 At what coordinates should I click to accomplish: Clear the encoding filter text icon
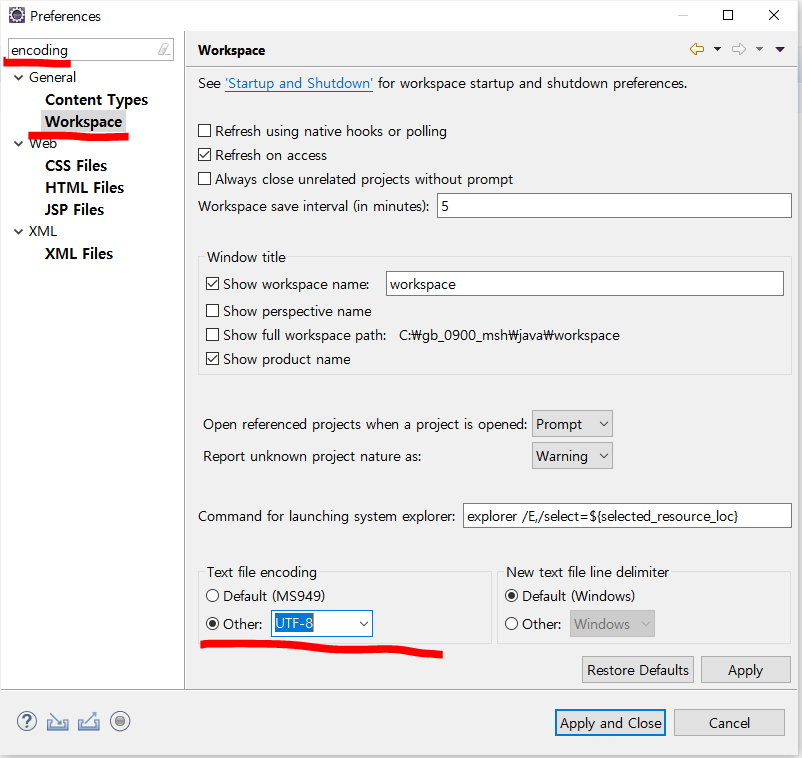click(164, 50)
